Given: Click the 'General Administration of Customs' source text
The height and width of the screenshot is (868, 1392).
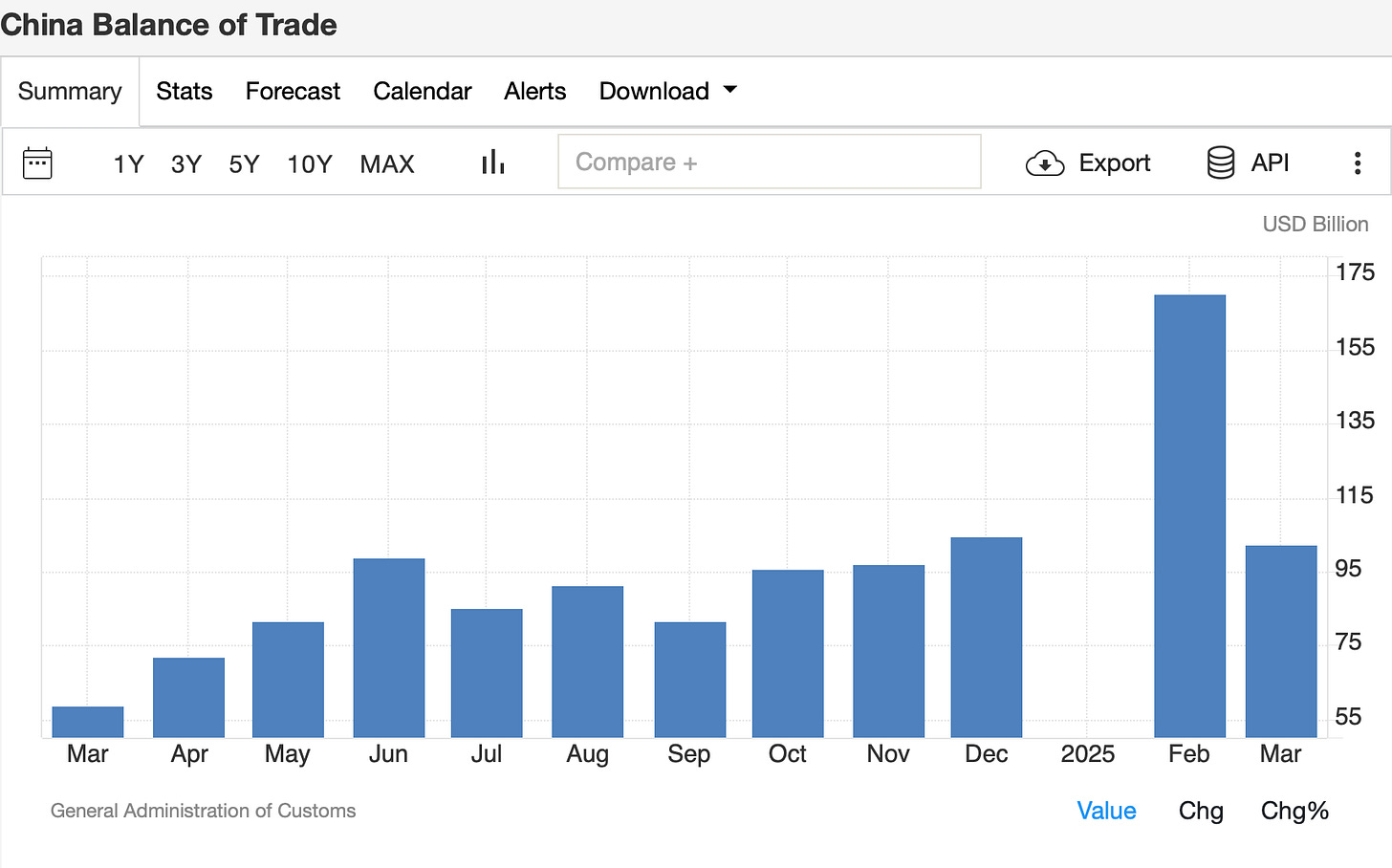Looking at the screenshot, I should pos(203,811).
